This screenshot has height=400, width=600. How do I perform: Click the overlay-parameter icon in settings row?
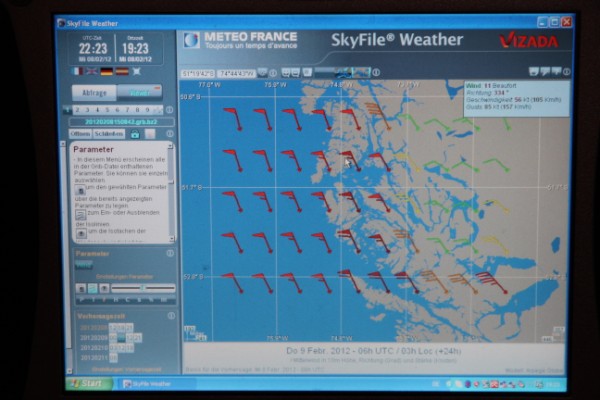pyautogui.click(x=81, y=288)
